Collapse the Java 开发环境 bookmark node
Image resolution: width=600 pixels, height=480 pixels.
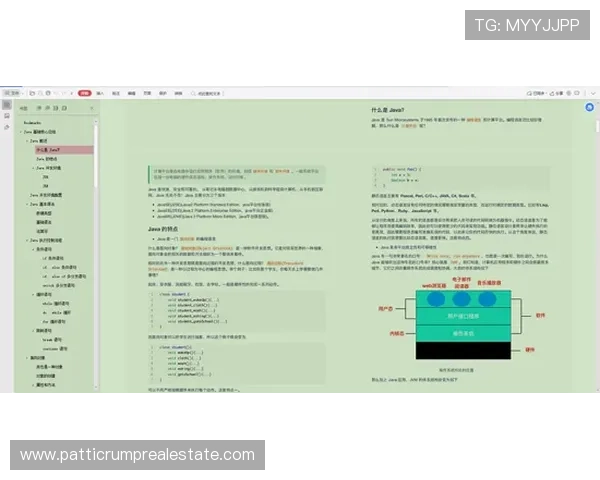click(33, 168)
